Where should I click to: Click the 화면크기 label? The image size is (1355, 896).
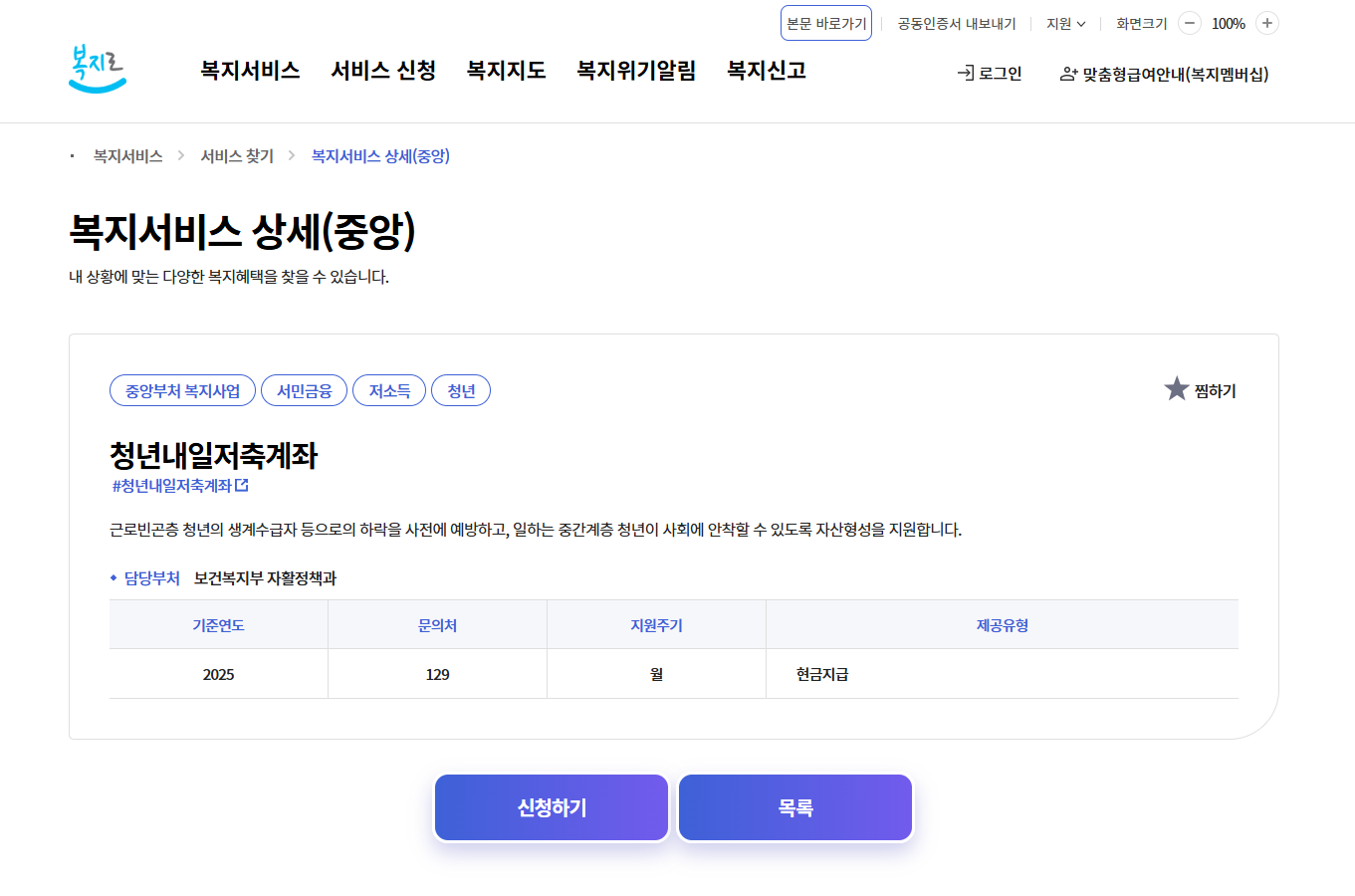point(1142,24)
